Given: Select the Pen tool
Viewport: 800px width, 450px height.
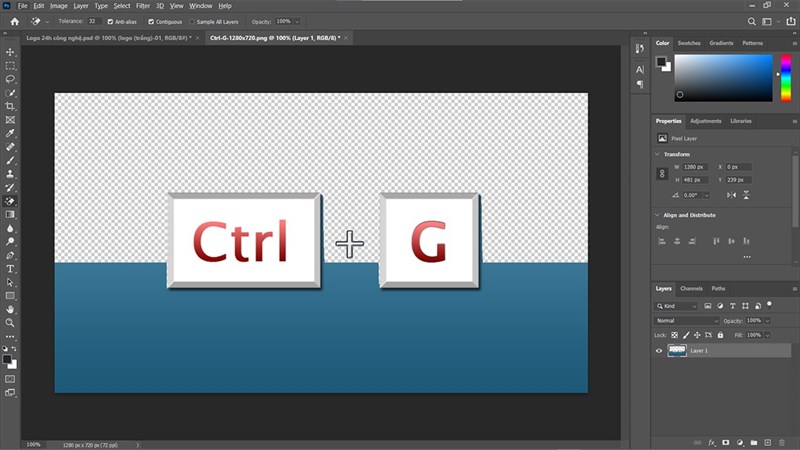Looking at the screenshot, I should tap(10, 255).
